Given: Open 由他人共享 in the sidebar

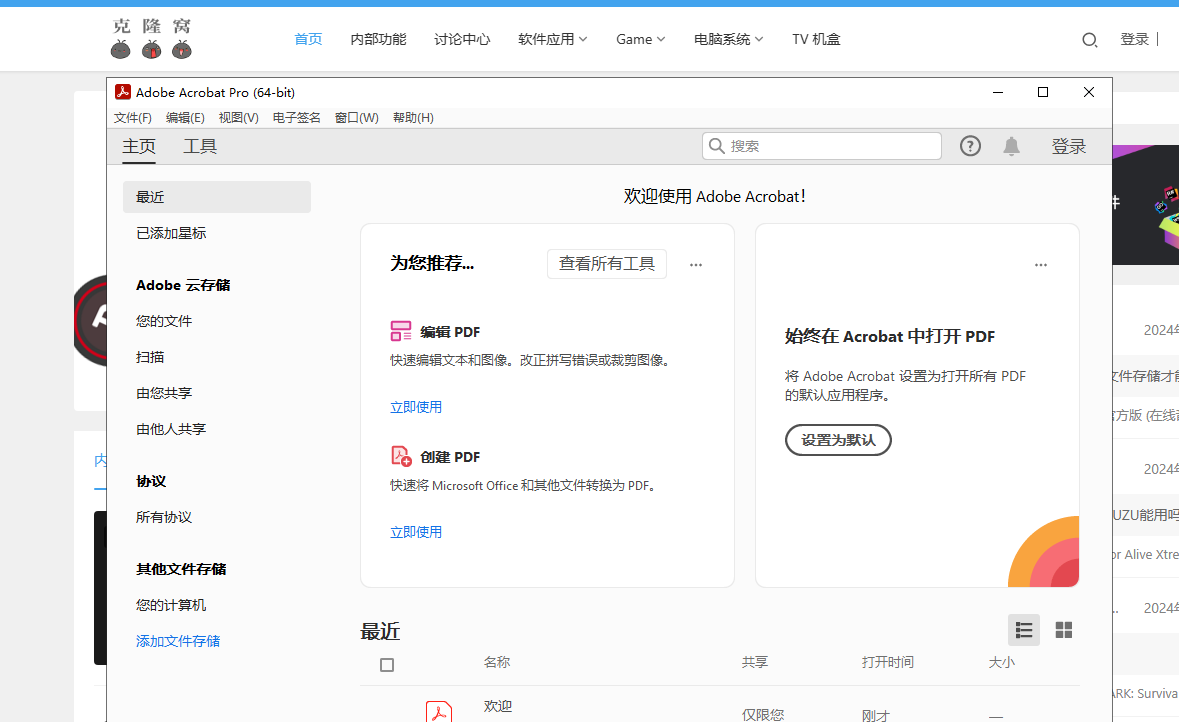Looking at the screenshot, I should [x=171, y=429].
